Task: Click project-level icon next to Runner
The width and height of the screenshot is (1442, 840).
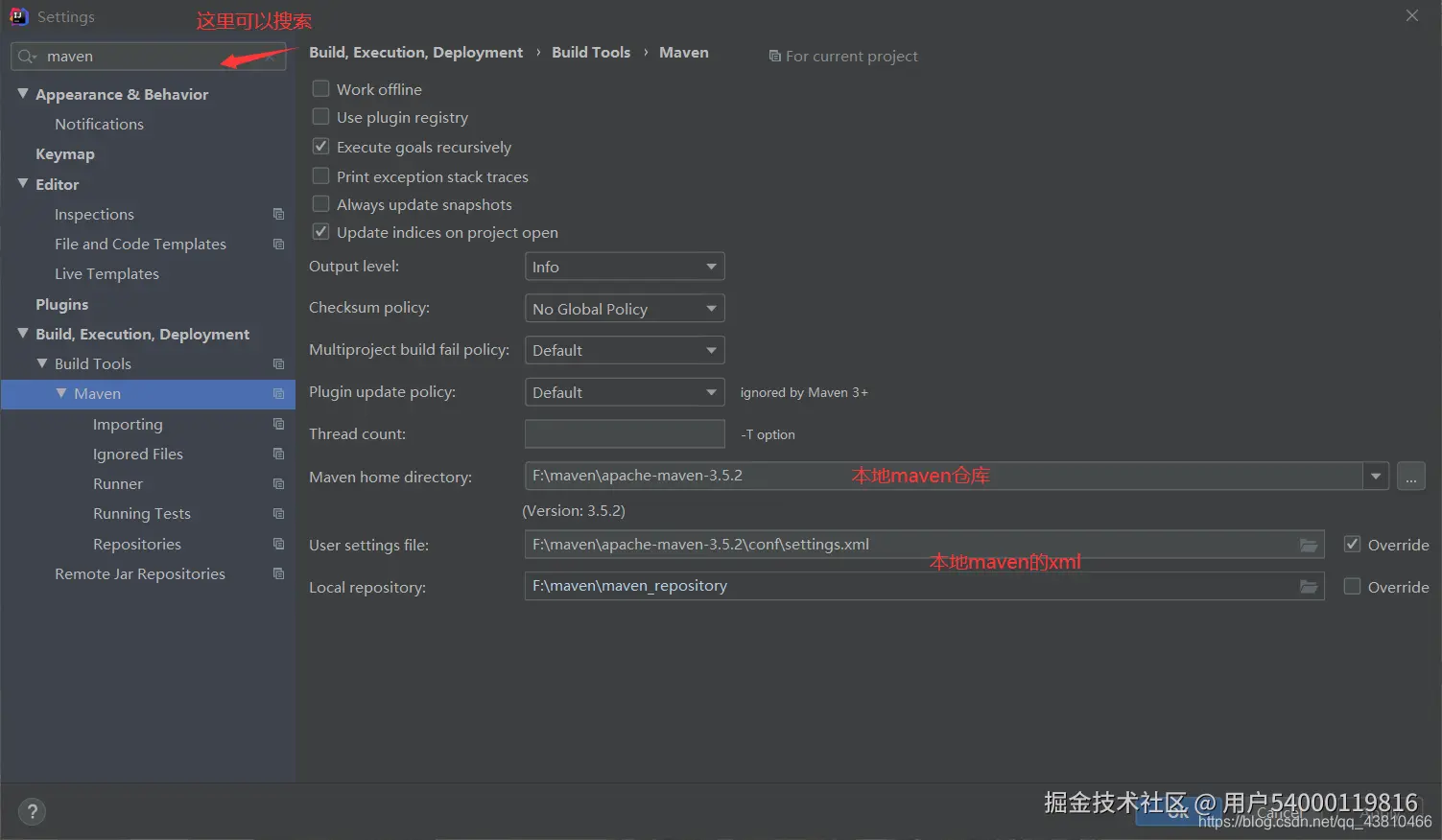Action: point(278,483)
